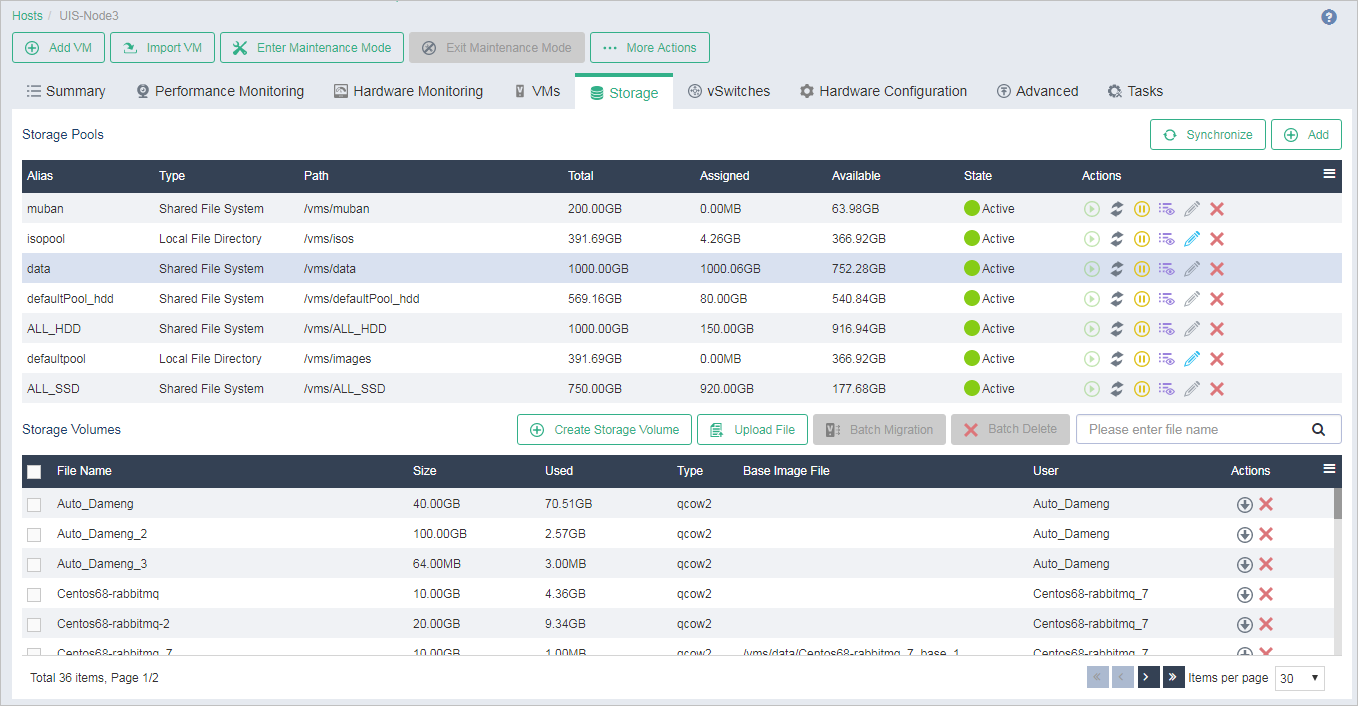Focus the file name search field

[x=1190, y=430]
